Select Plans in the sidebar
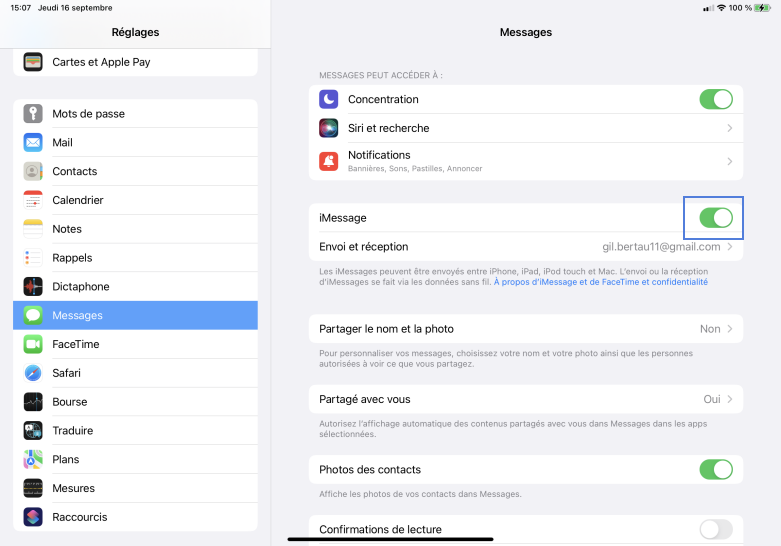 [x=135, y=459]
